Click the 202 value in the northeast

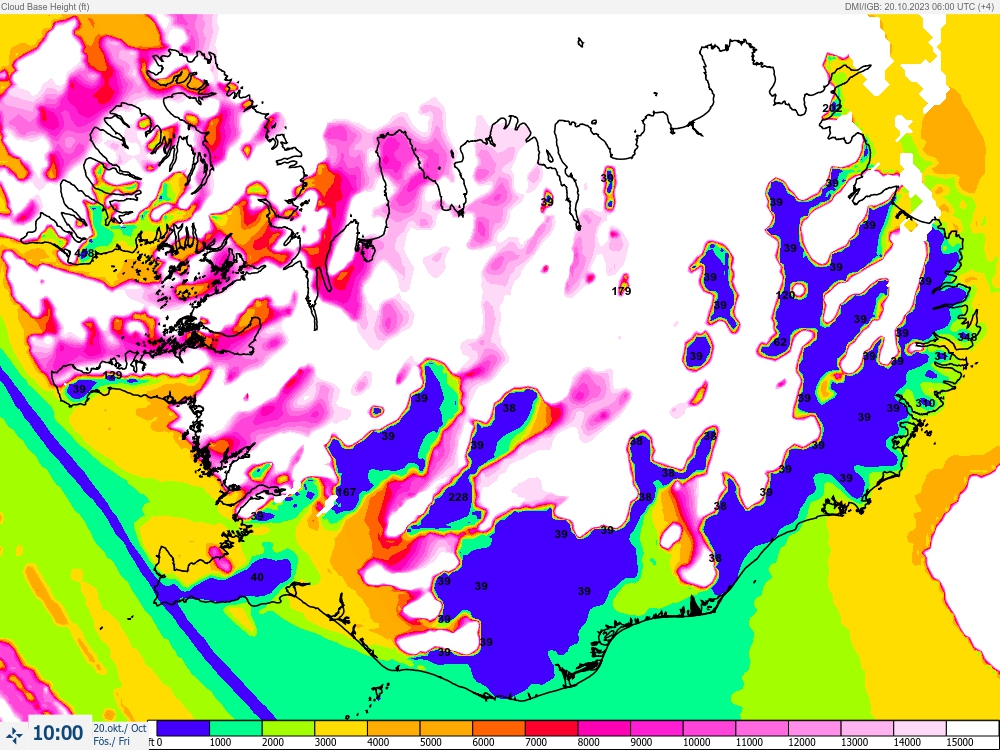[832, 108]
